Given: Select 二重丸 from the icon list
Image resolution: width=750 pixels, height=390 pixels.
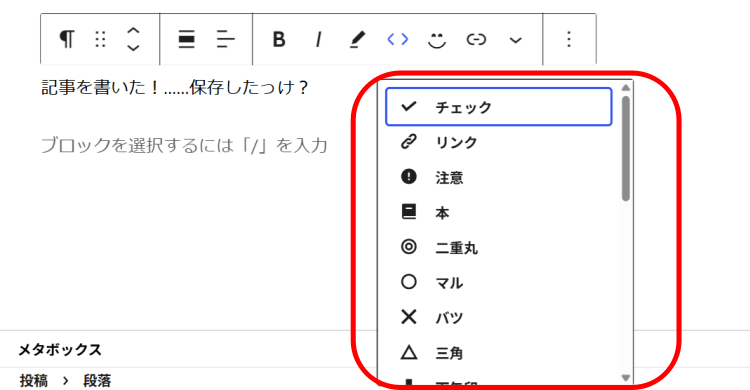Looking at the screenshot, I should coord(498,247).
